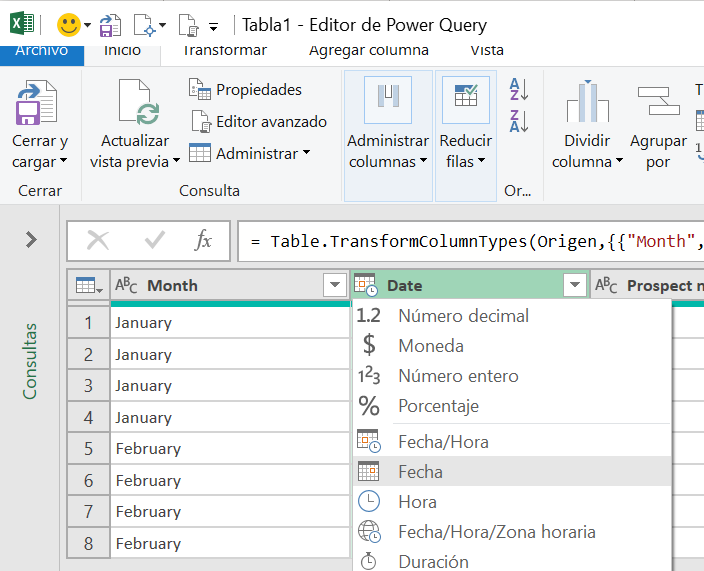Screen dimensions: 704x571
Task: Click the Reducir filas icon
Action: pyautogui.click(x=466, y=100)
